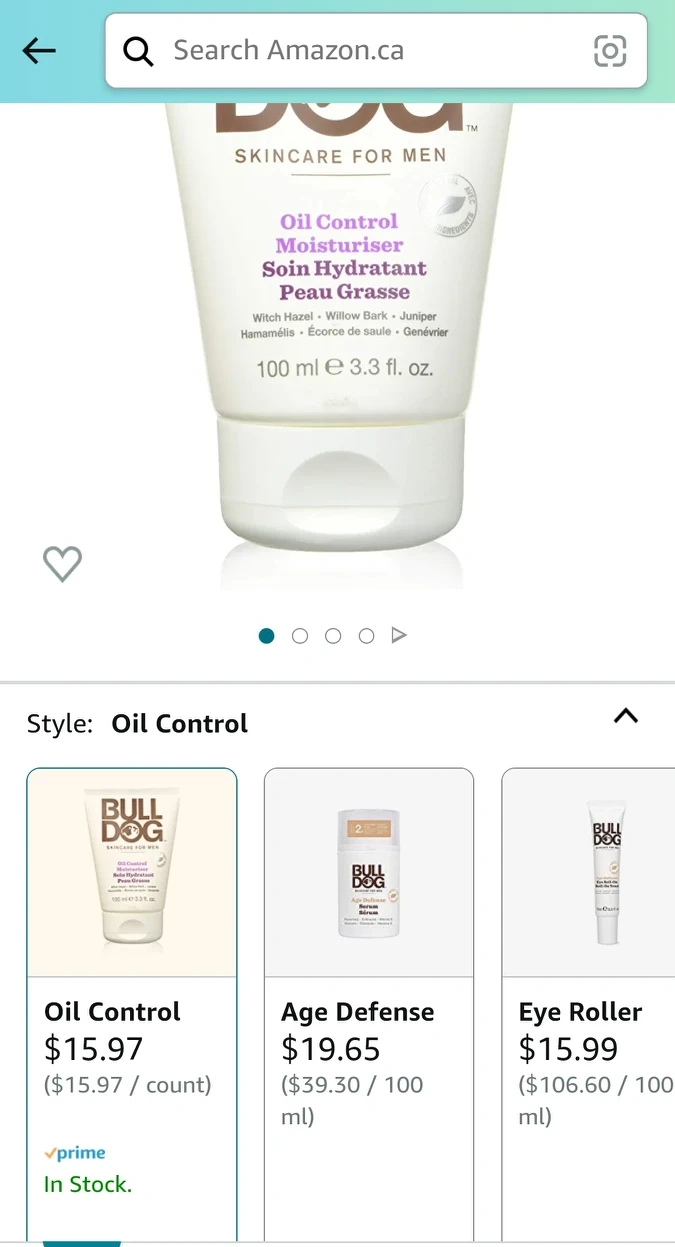675x1247 pixels.
Task: Collapse the Style section chevron
Action: click(x=626, y=715)
